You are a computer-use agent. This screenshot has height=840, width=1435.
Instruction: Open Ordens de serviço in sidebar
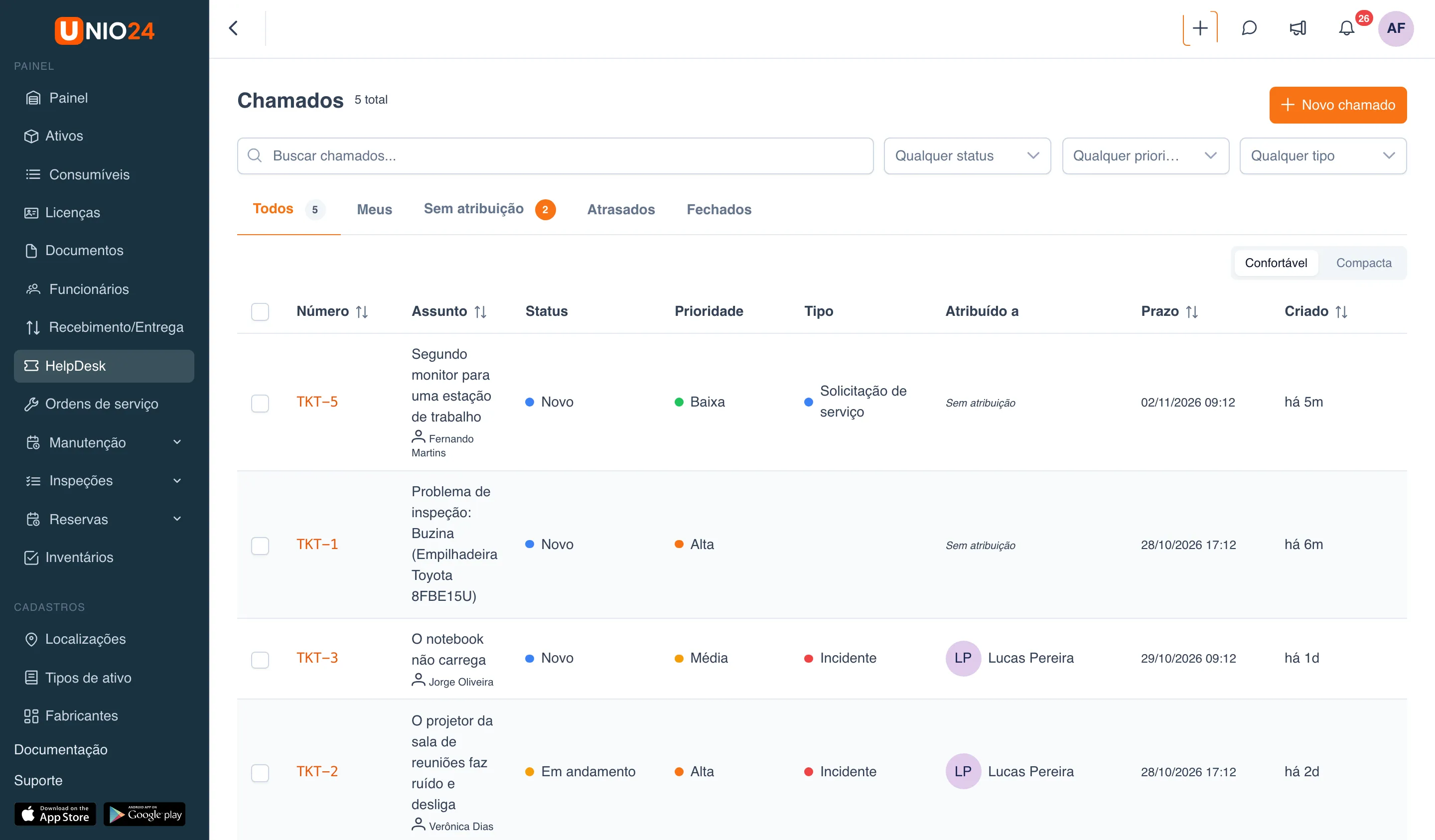(x=104, y=404)
